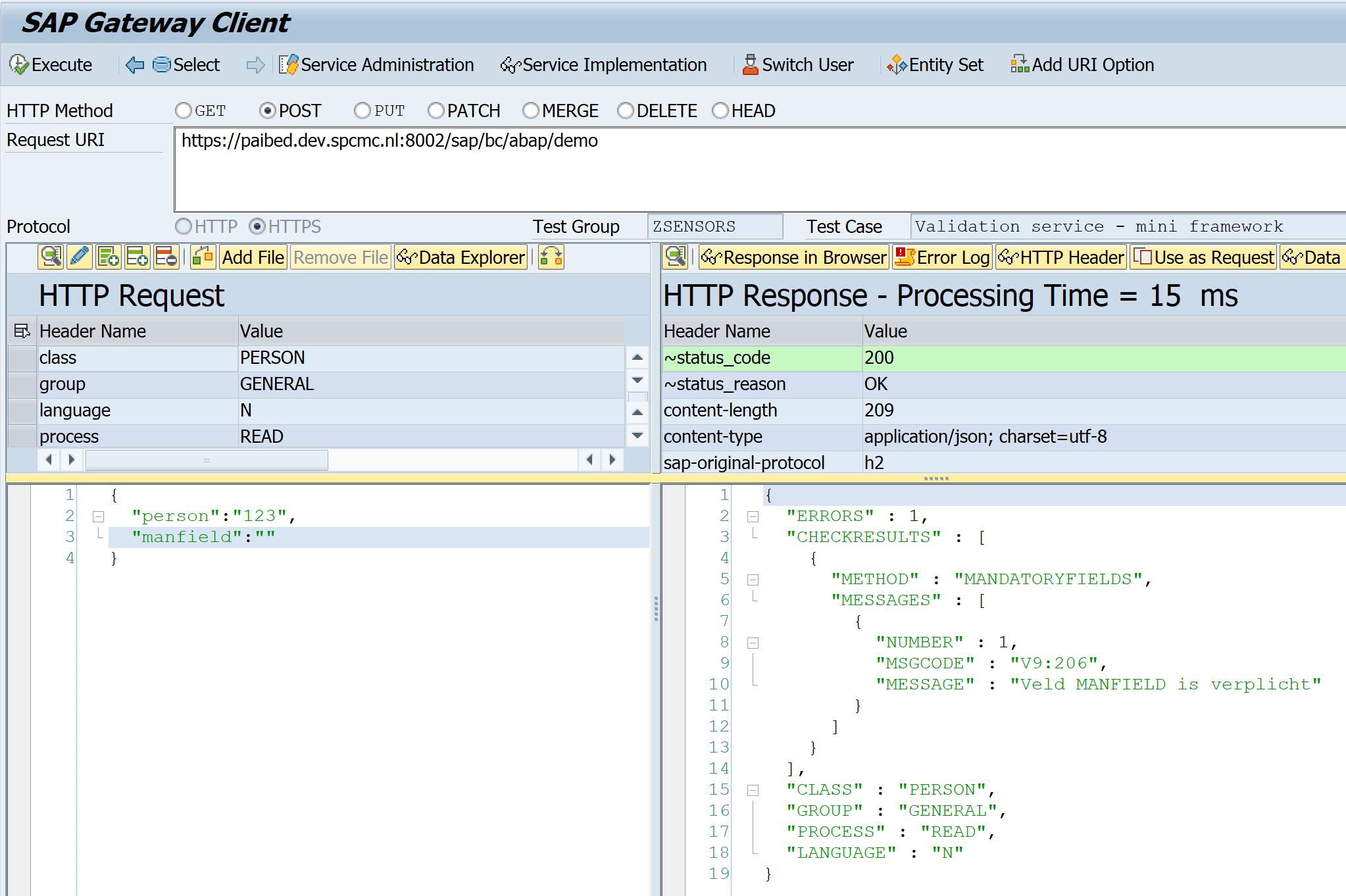Screen dimensions: 1346x896
Task: Click the magnifier icon in response toolbar
Action: click(x=676, y=257)
